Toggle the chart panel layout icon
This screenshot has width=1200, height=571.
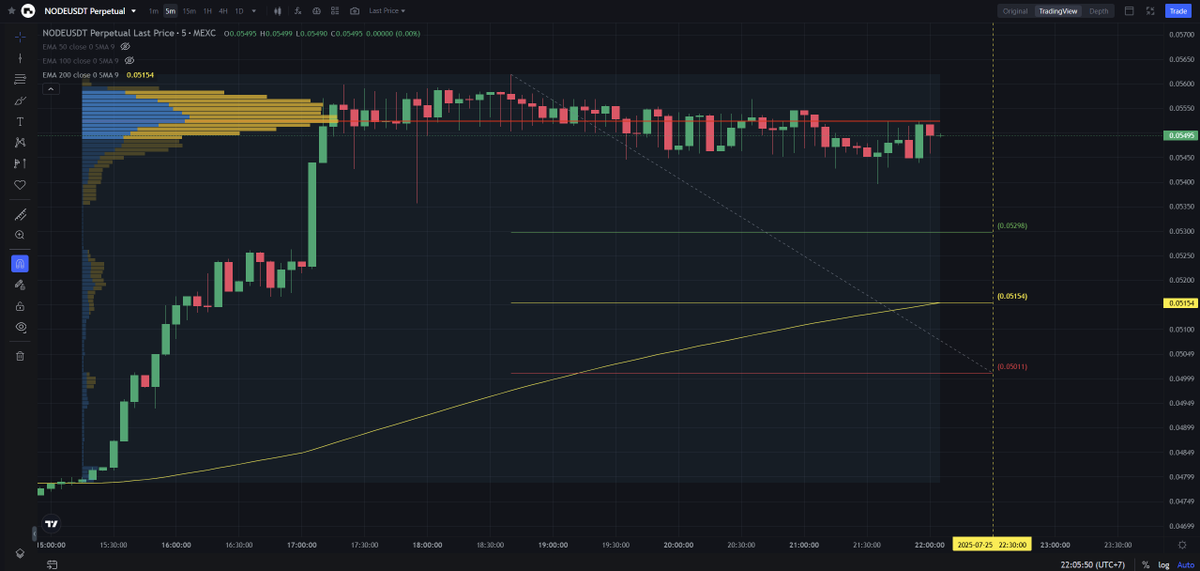[1129, 11]
